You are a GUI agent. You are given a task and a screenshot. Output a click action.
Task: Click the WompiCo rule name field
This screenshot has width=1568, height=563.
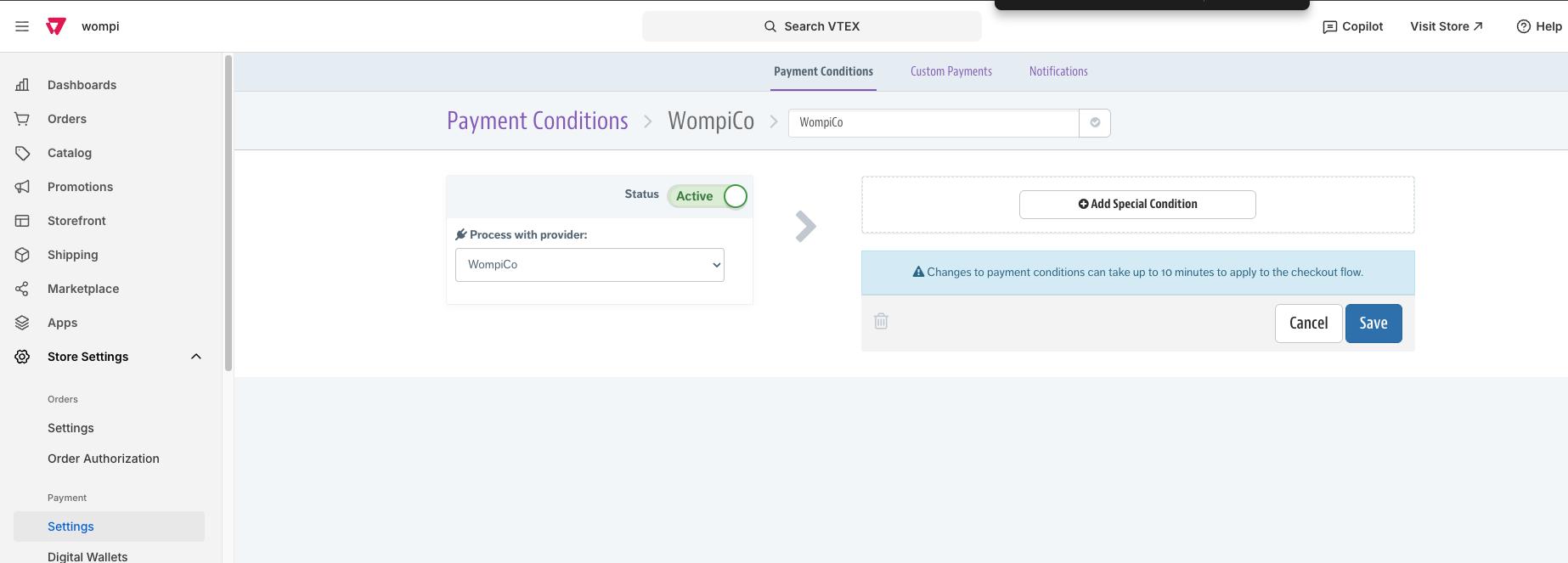pyautogui.click(x=933, y=122)
